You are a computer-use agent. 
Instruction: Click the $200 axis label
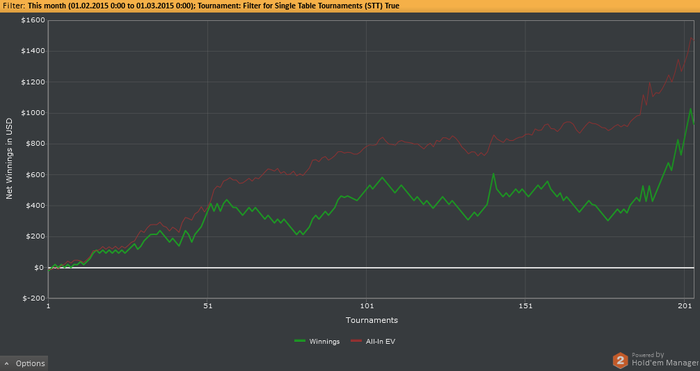pyautogui.click(x=35, y=237)
